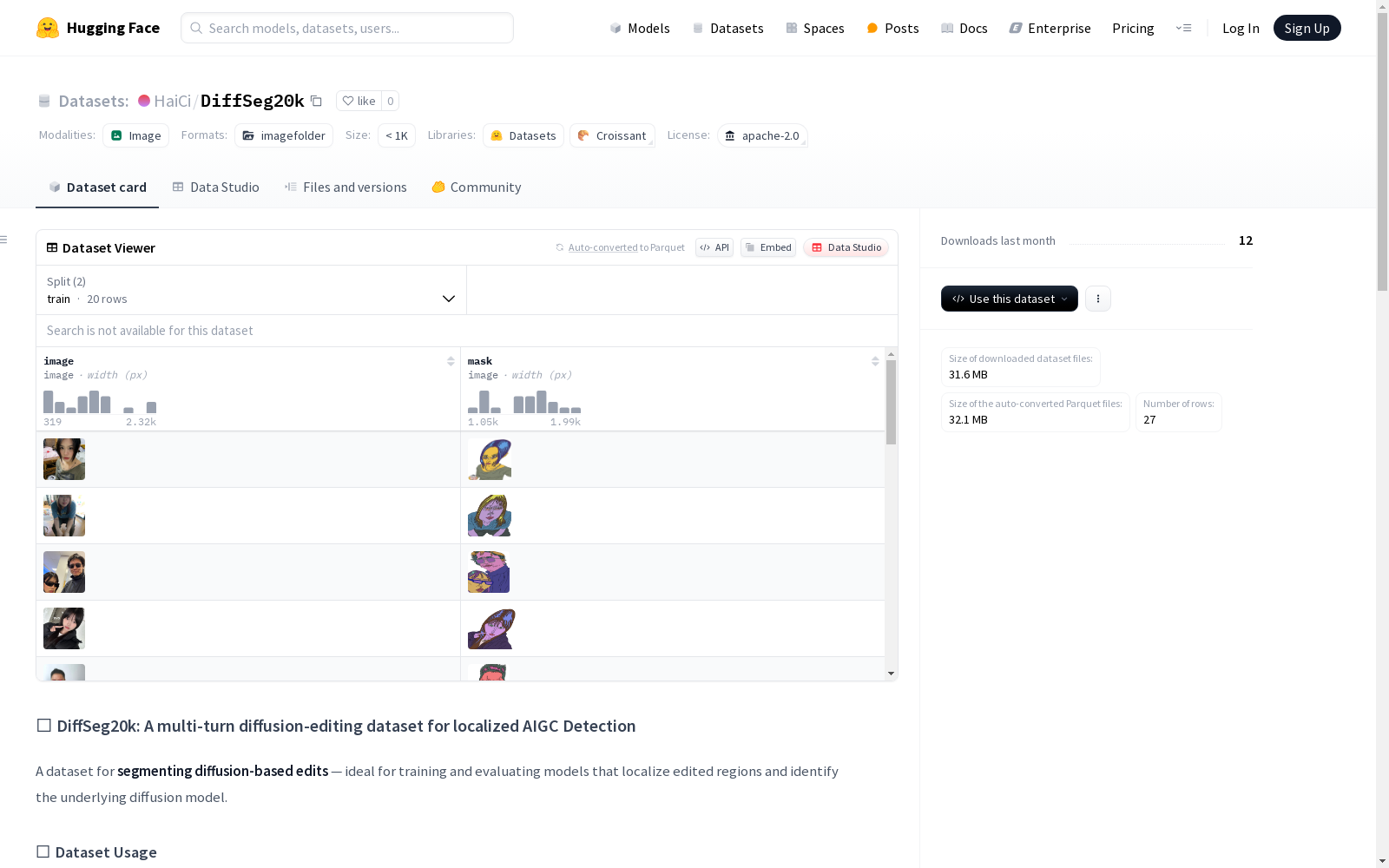Image resolution: width=1389 pixels, height=868 pixels.
Task: Click the apache-2.0 license tag
Action: pos(762,135)
